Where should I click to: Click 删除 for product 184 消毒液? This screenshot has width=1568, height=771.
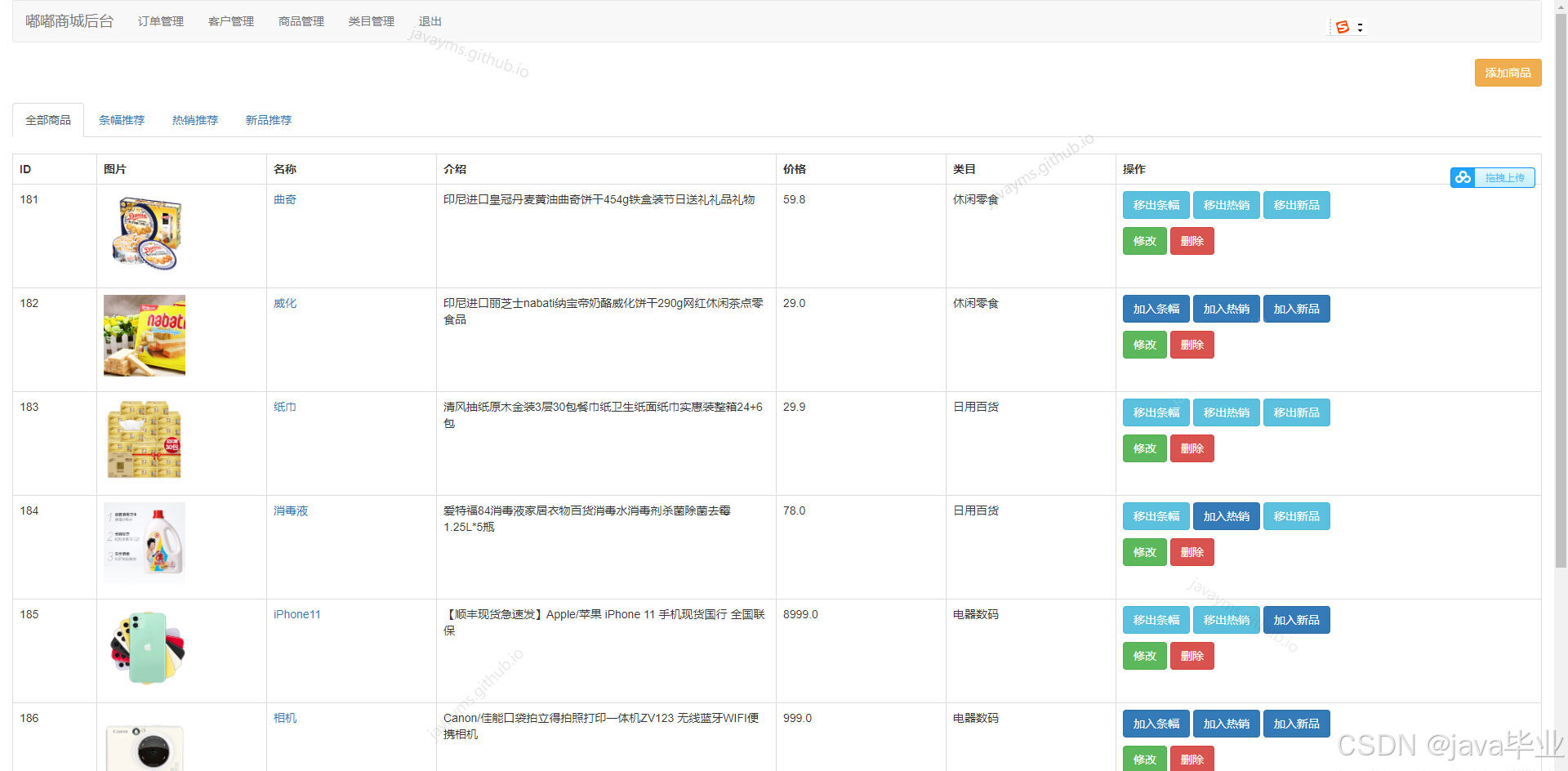coord(1192,552)
